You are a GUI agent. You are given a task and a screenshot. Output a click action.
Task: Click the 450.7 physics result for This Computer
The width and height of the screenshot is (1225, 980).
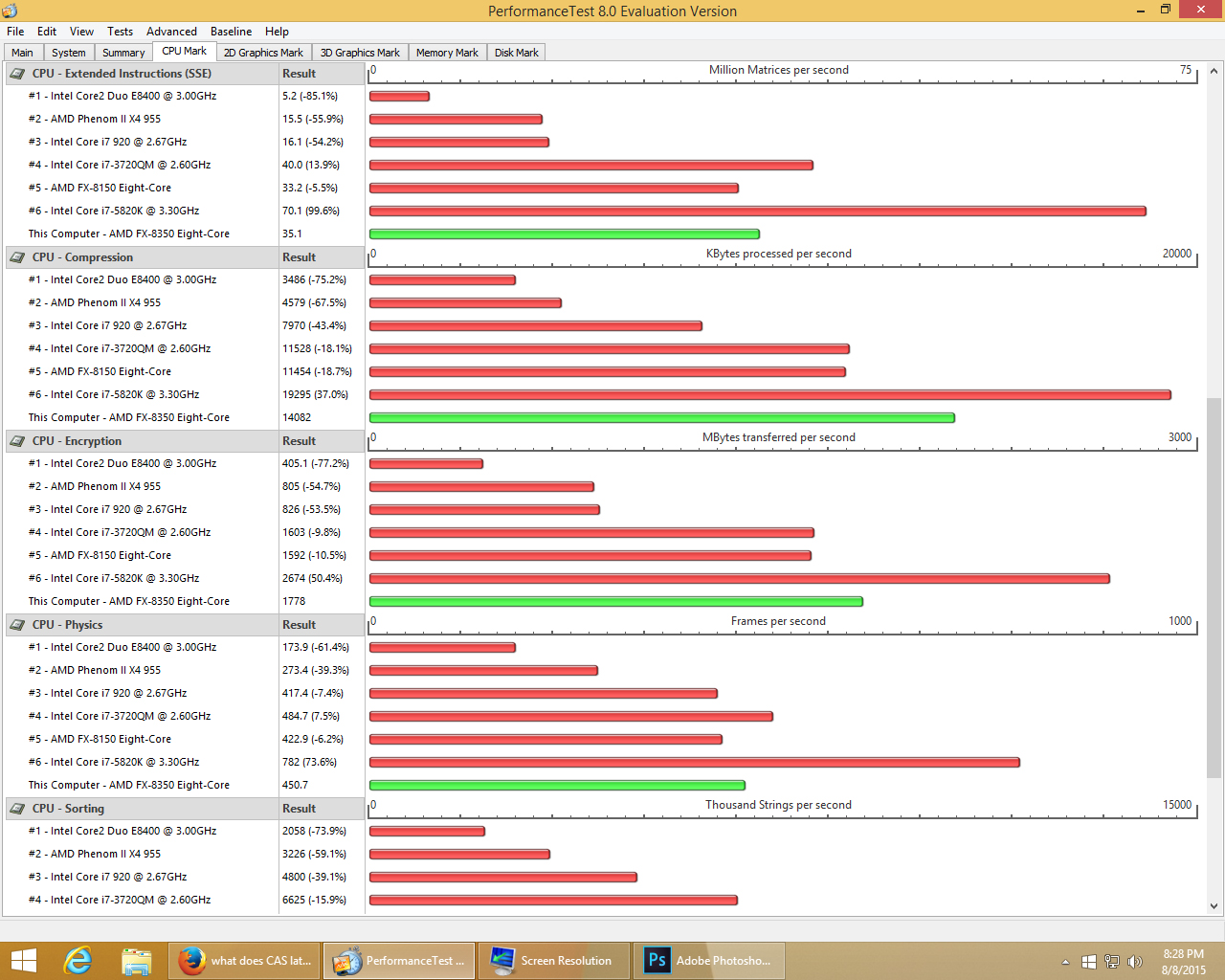(295, 785)
